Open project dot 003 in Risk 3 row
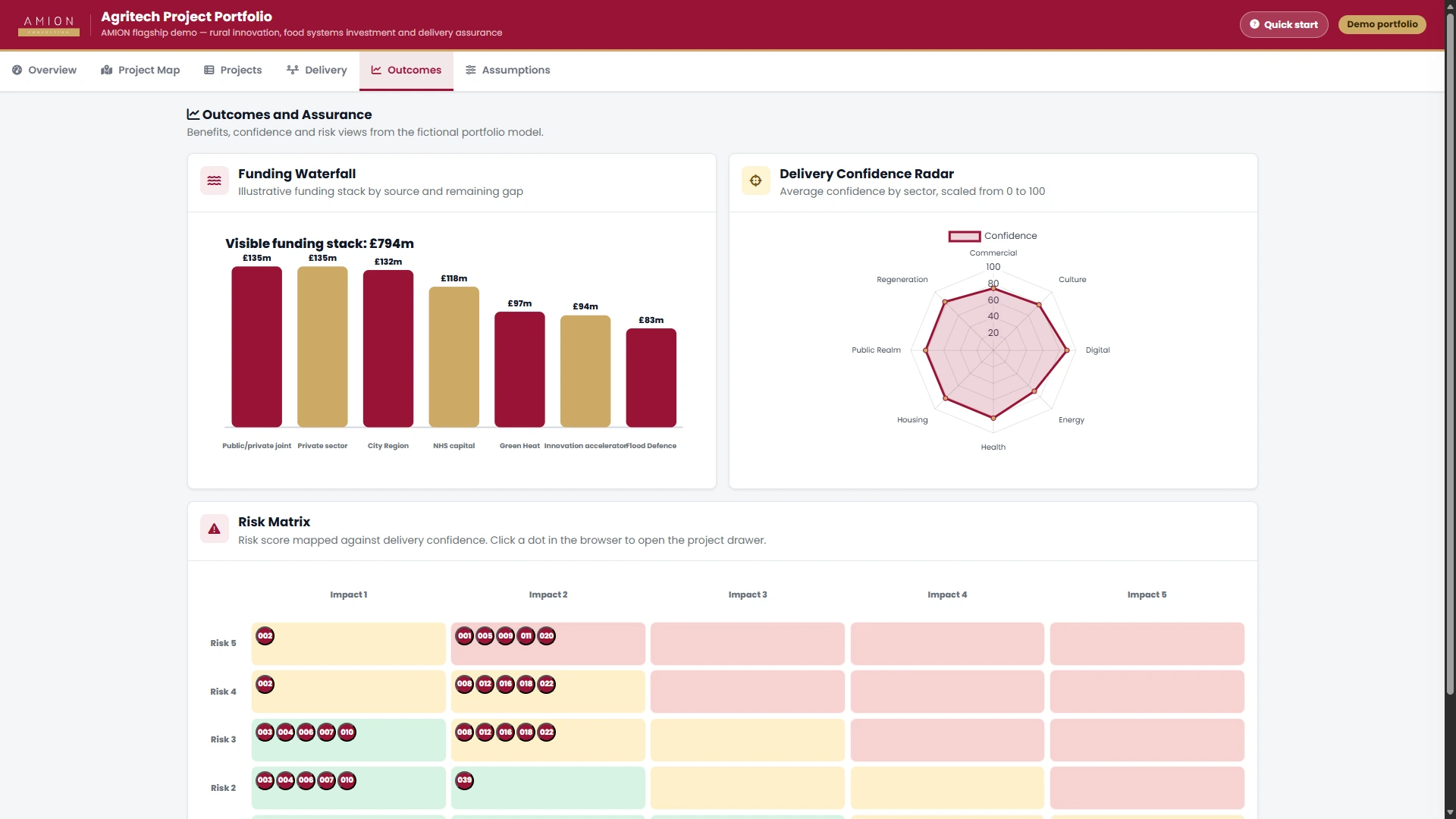1456x819 pixels. [265, 732]
